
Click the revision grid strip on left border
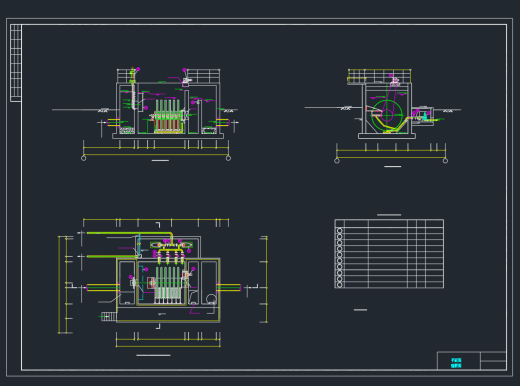click(x=16, y=63)
